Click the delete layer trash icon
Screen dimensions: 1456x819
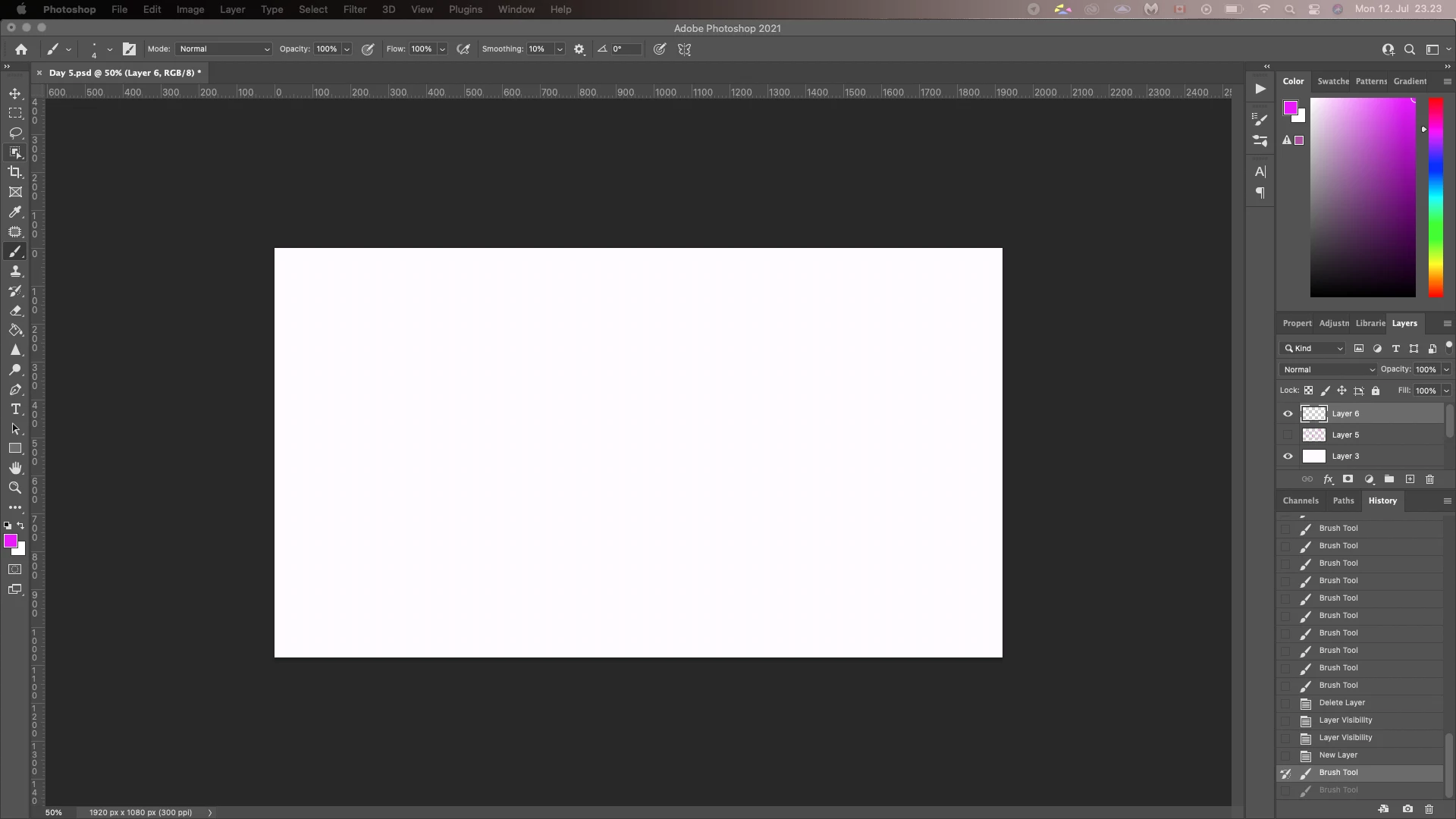click(x=1429, y=479)
